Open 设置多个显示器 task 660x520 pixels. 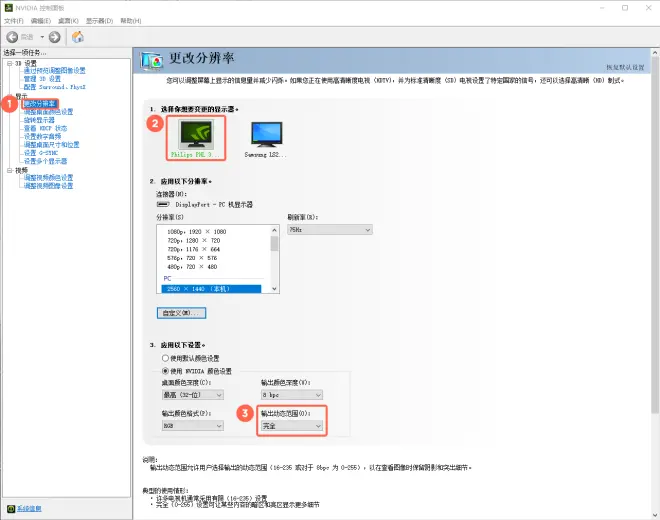pos(45,161)
